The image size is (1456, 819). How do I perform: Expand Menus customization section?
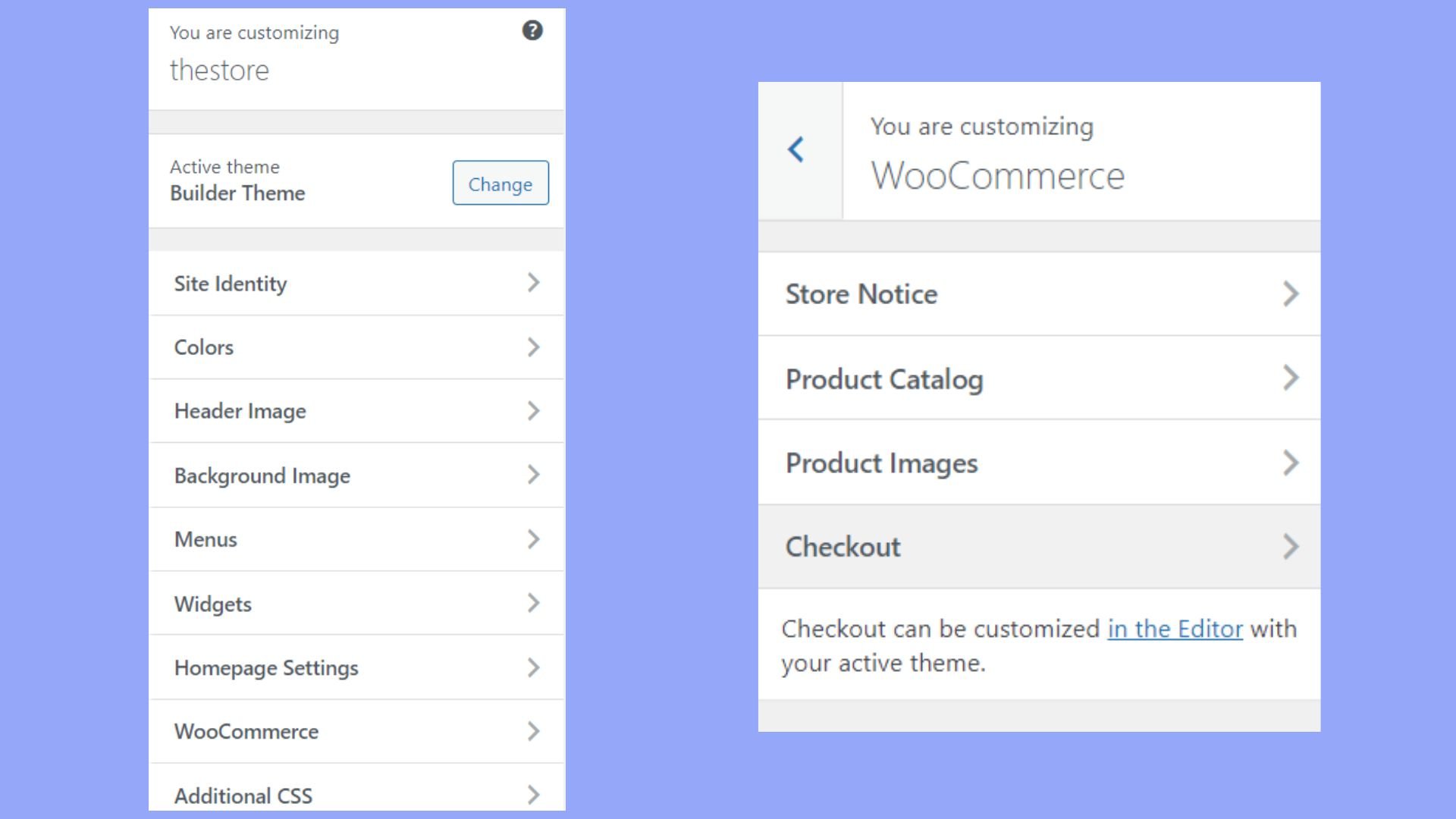click(x=356, y=539)
